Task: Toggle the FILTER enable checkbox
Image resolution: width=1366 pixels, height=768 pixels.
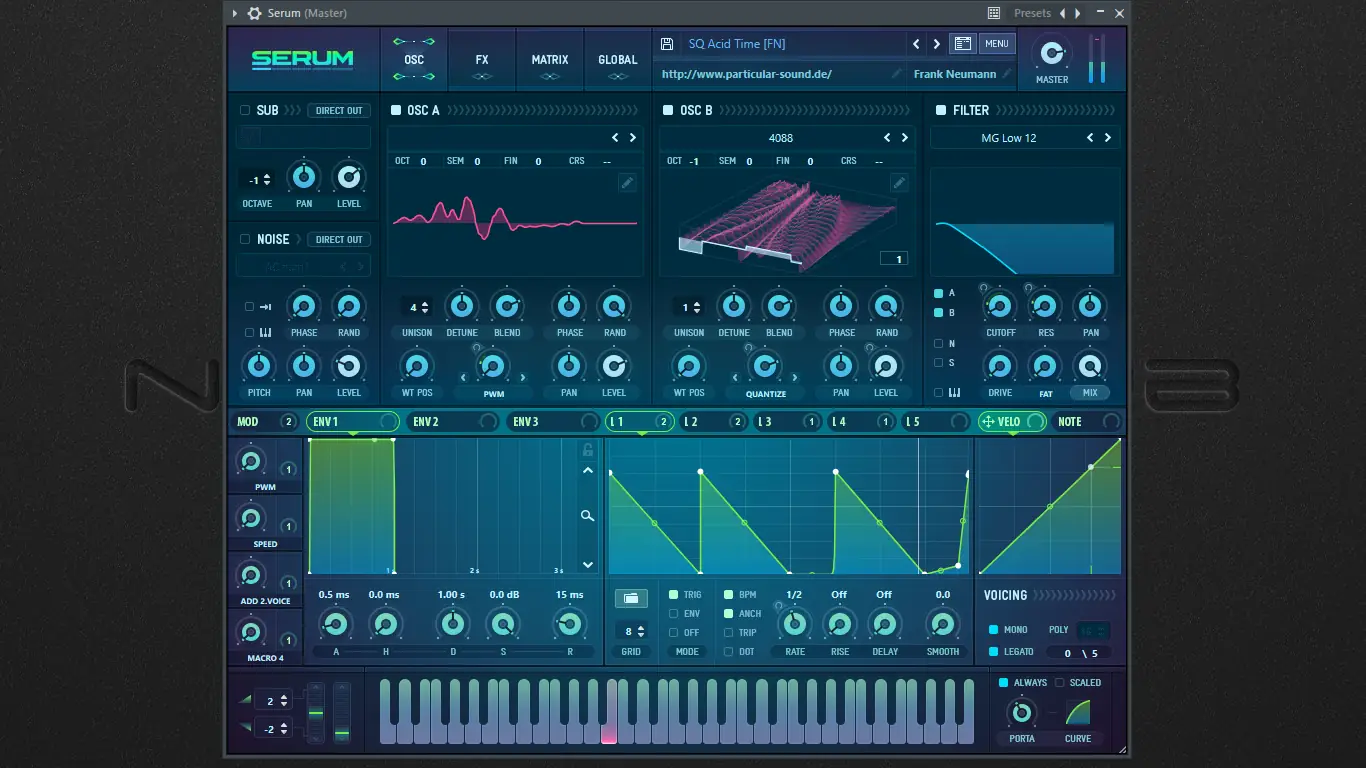Action: (x=941, y=110)
